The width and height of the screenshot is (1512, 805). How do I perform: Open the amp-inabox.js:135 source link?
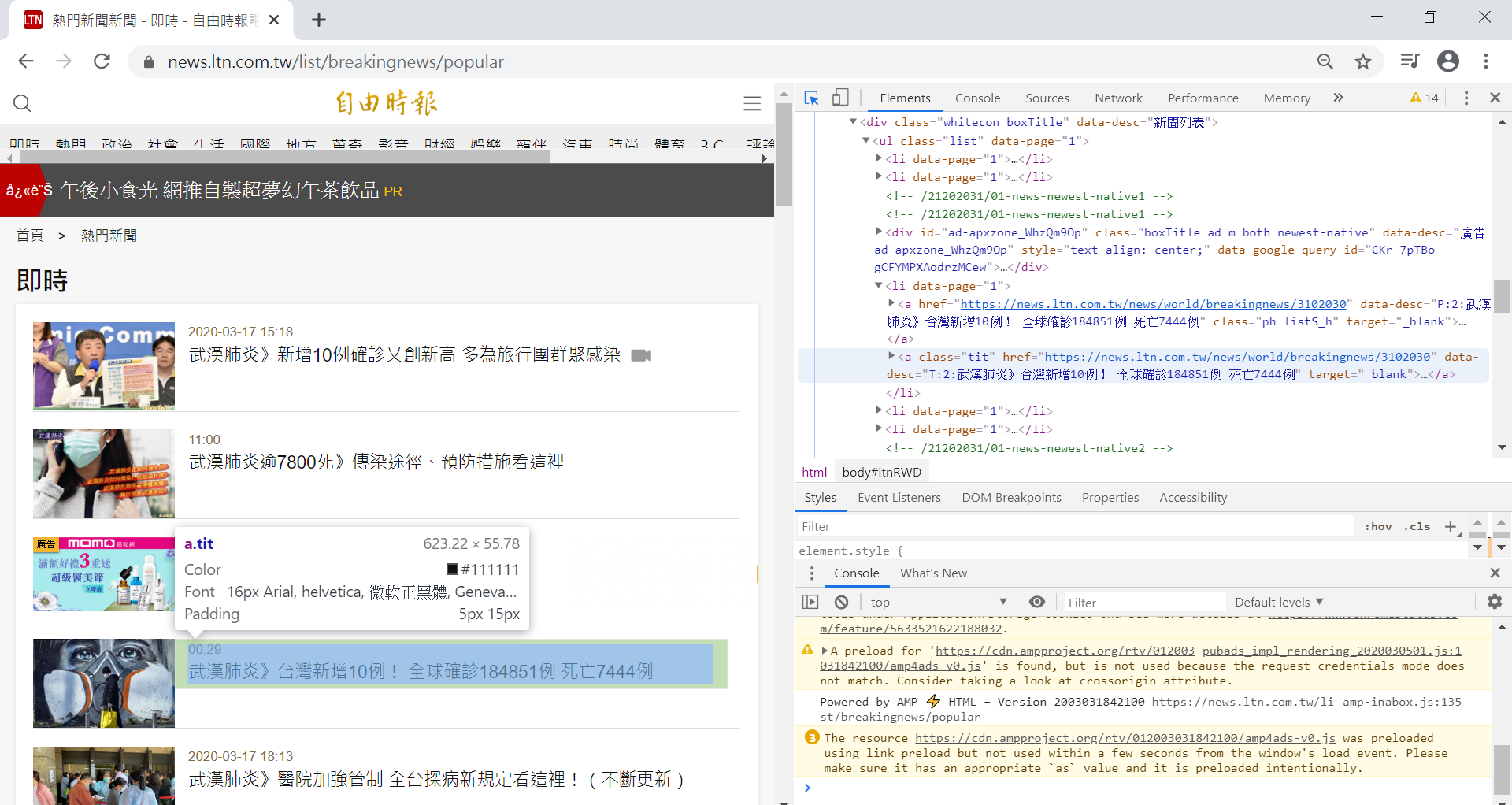(1402, 702)
